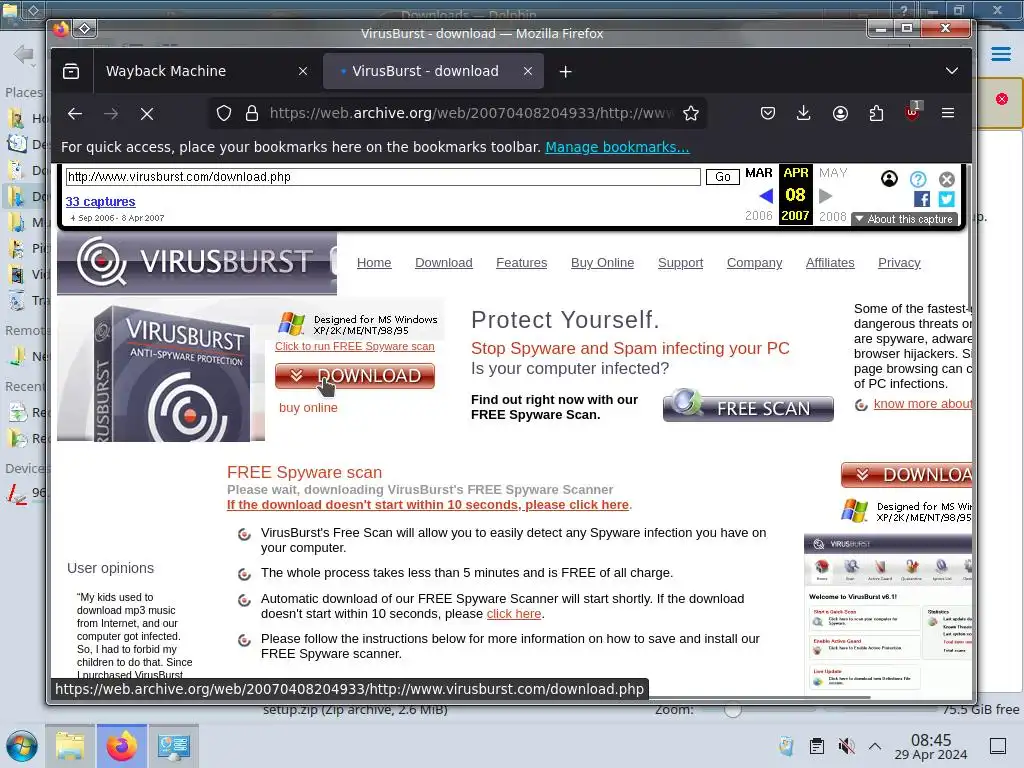Open the clipboard tray icon
This screenshot has width=1024, height=768.
[817, 746]
